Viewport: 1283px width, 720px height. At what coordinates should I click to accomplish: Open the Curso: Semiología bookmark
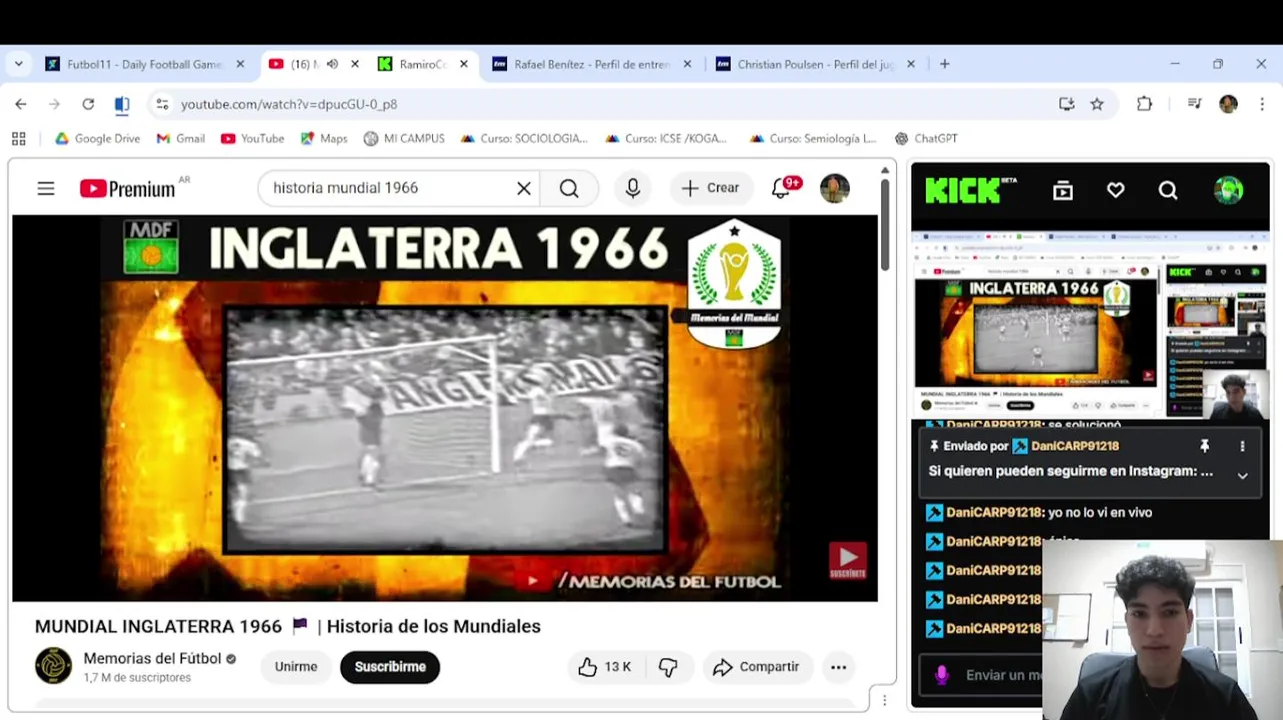click(812, 139)
